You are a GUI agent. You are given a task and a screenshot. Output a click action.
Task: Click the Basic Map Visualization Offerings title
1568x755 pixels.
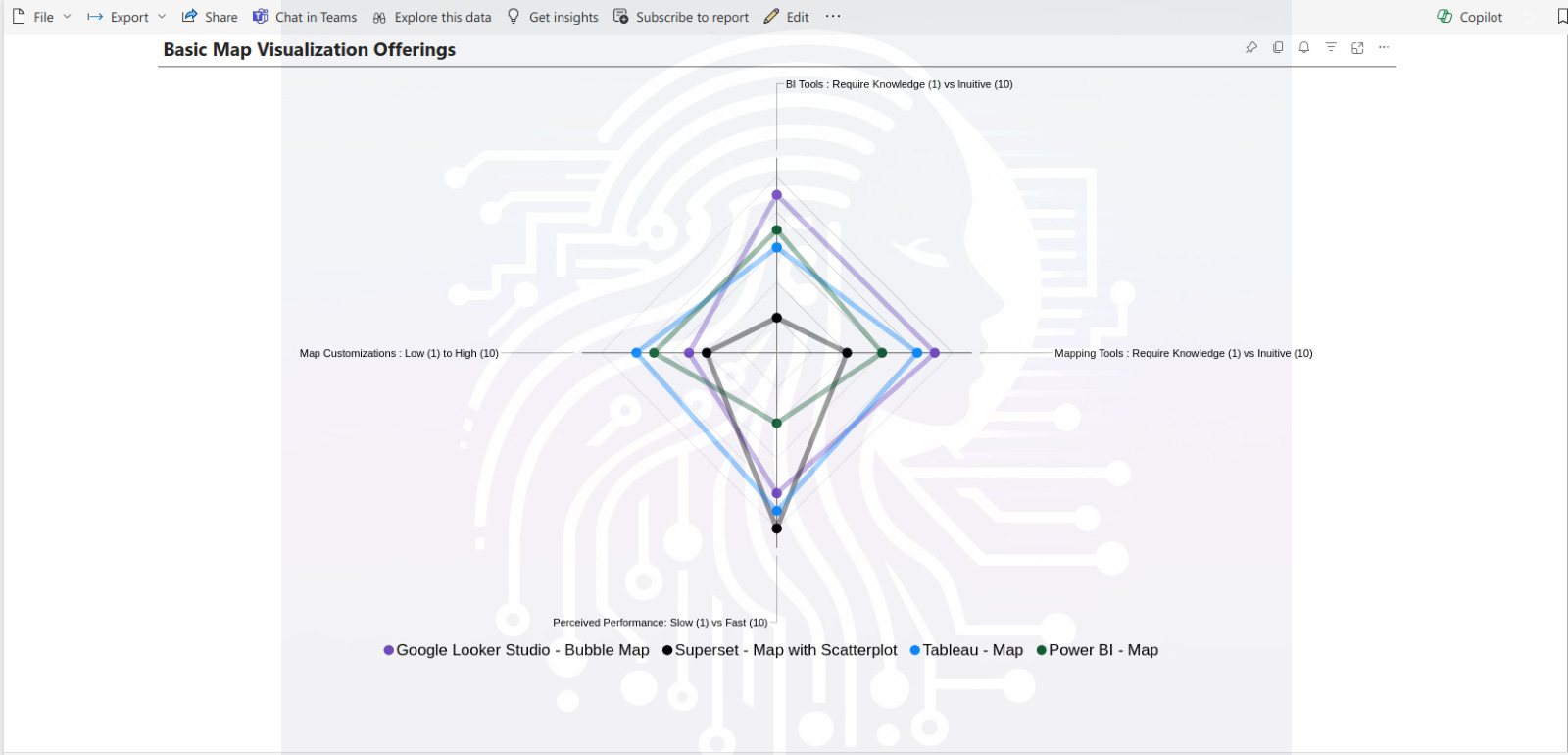pos(310,49)
